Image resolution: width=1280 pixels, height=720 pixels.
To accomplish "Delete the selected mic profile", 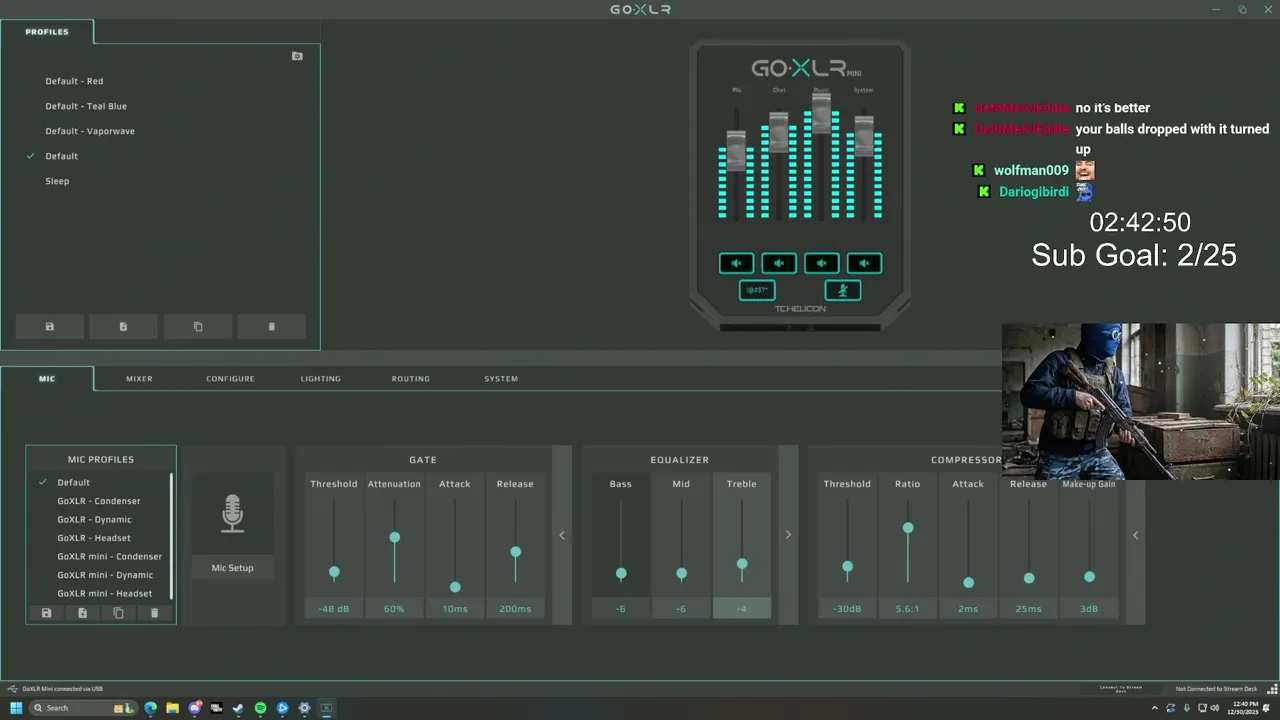I will pos(154,613).
